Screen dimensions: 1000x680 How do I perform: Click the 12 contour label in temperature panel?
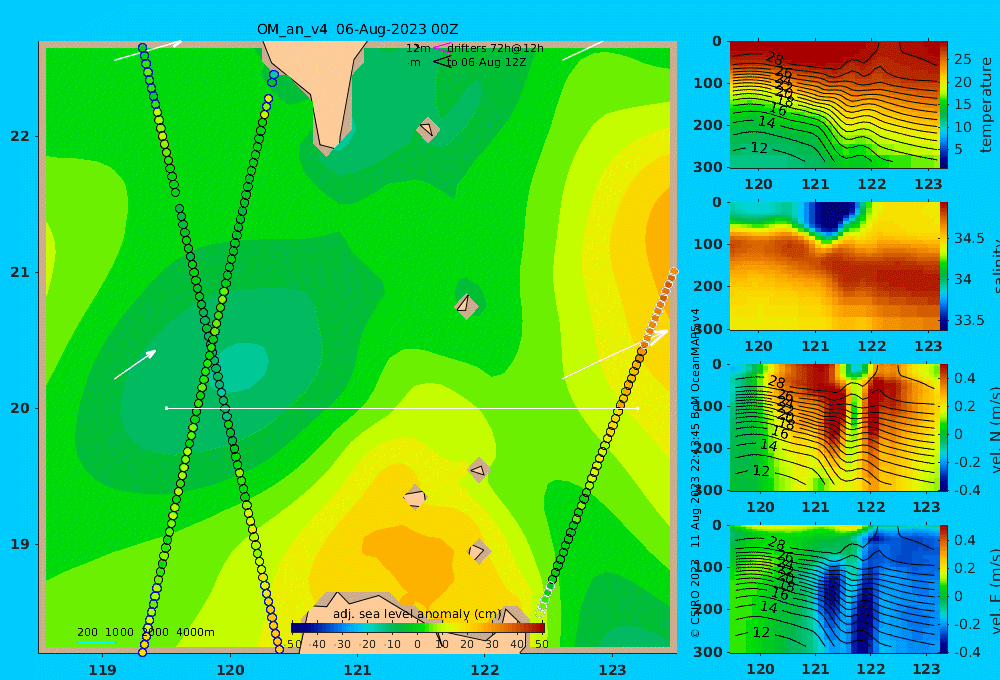(x=759, y=148)
